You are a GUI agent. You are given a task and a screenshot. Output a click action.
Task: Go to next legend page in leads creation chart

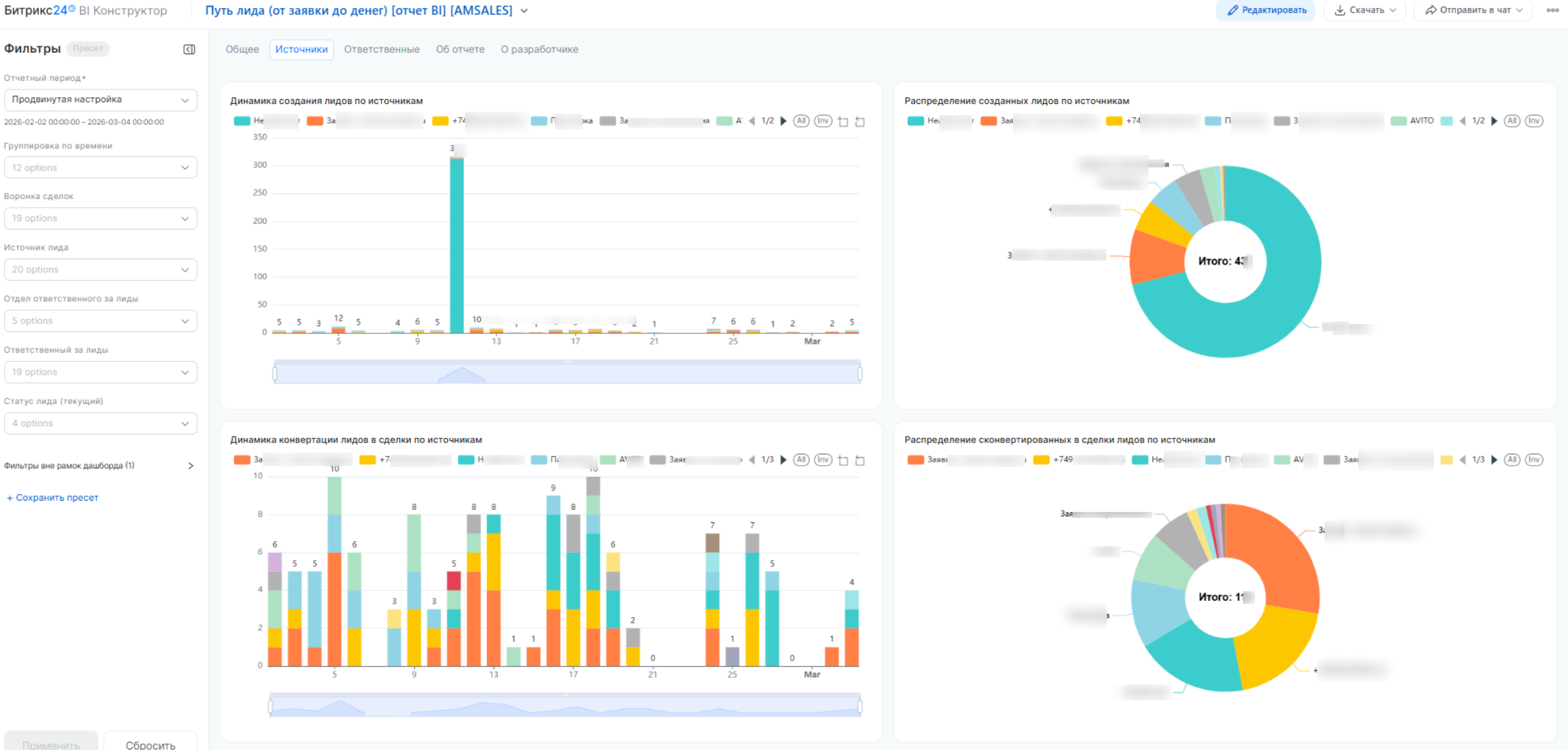click(784, 121)
